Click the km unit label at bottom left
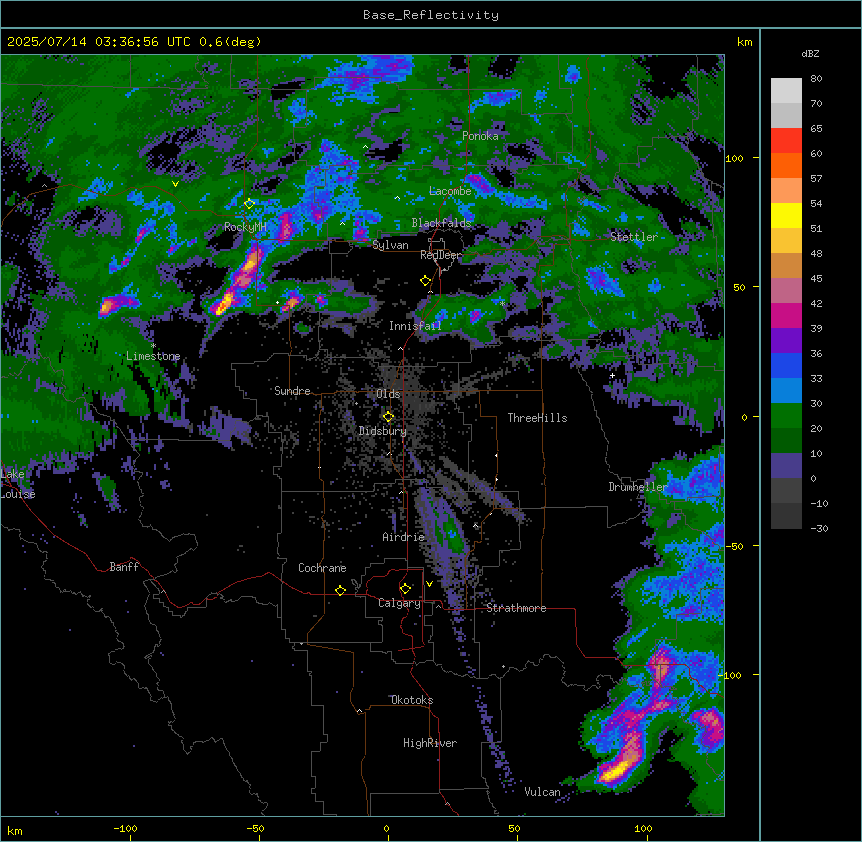The height and width of the screenshot is (842, 862). click(15, 830)
